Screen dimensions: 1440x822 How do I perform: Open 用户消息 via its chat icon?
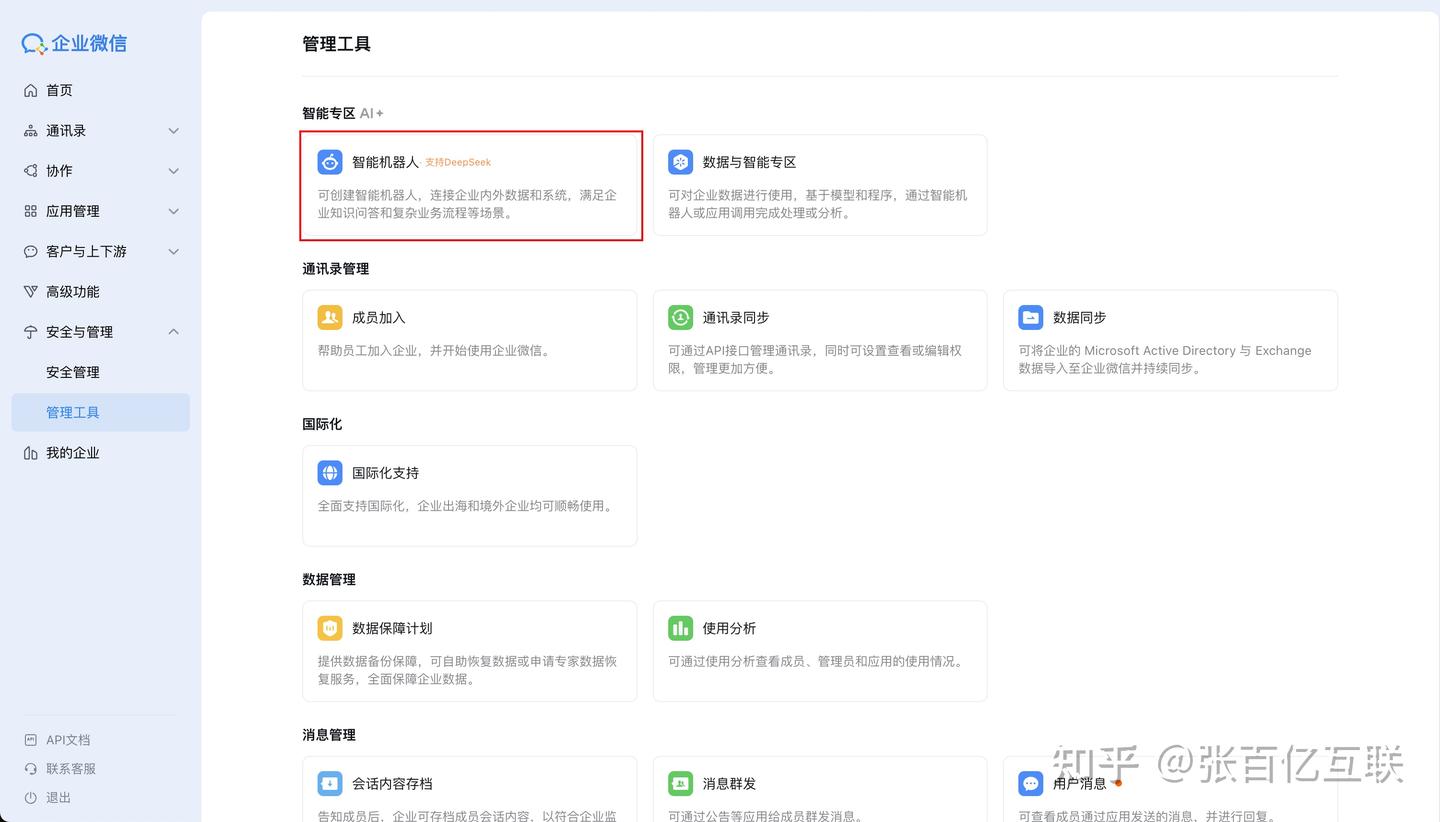click(1030, 783)
